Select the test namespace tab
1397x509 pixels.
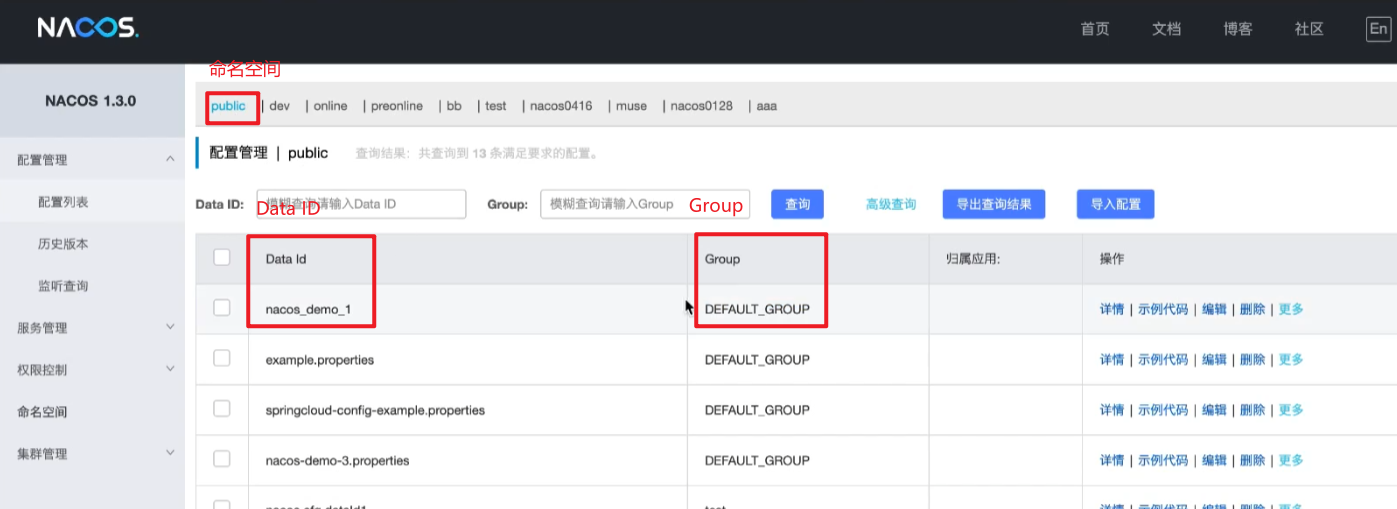coord(496,106)
